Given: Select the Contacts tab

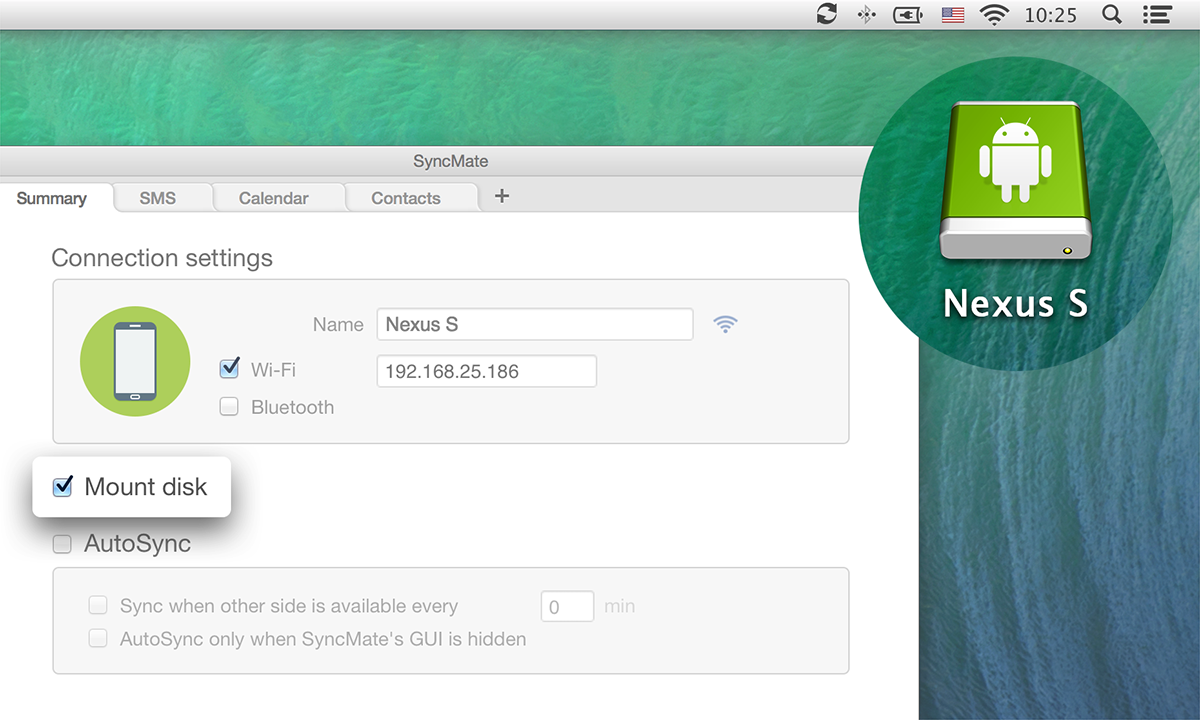Looking at the screenshot, I should pos(406,198).
